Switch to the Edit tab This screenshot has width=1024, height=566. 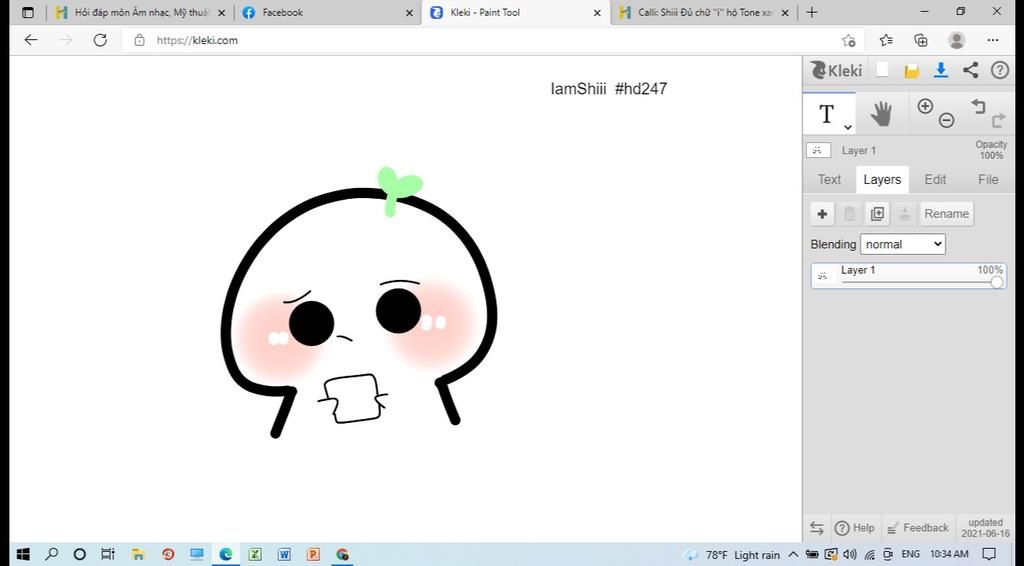click(935, 180)
